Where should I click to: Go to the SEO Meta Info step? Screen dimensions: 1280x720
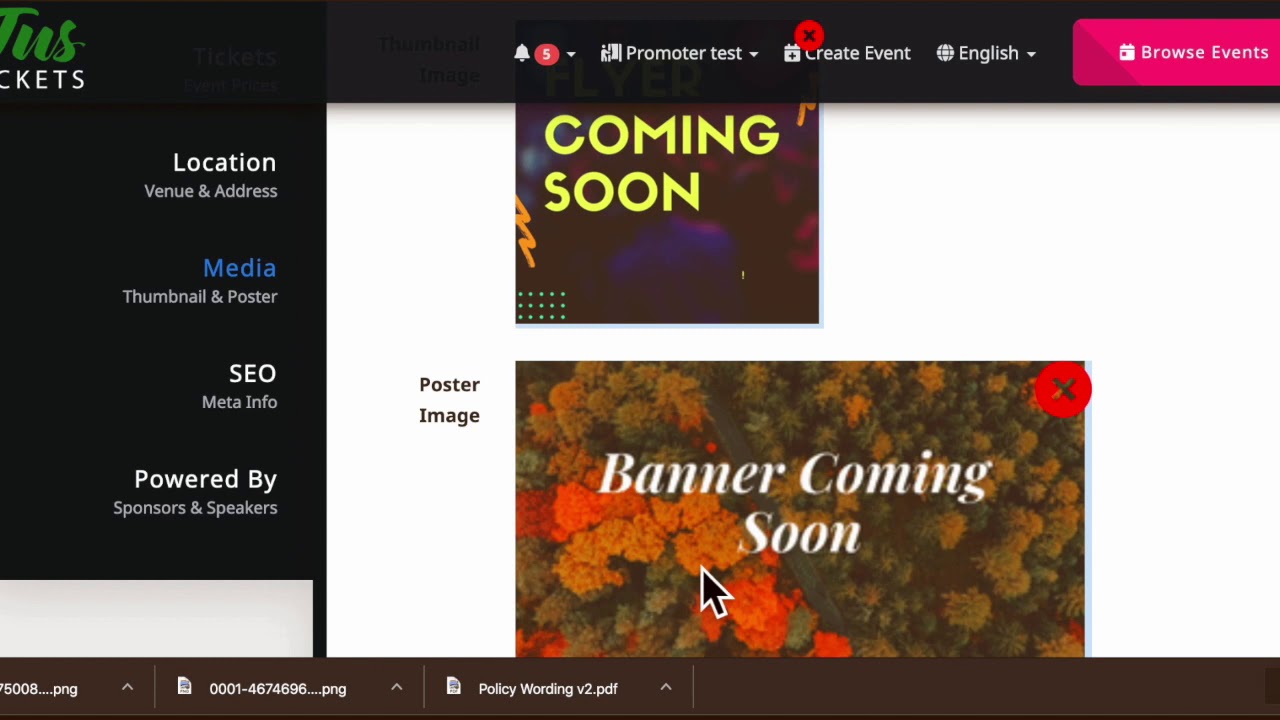tap(240, 386)
